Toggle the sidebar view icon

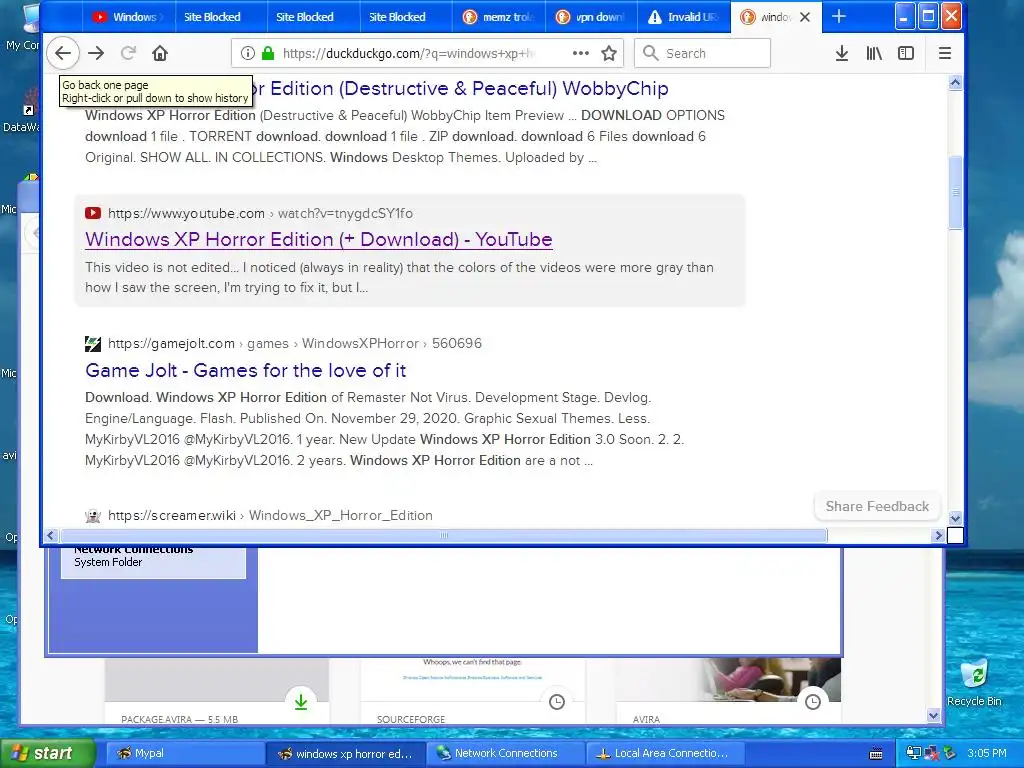906,54
